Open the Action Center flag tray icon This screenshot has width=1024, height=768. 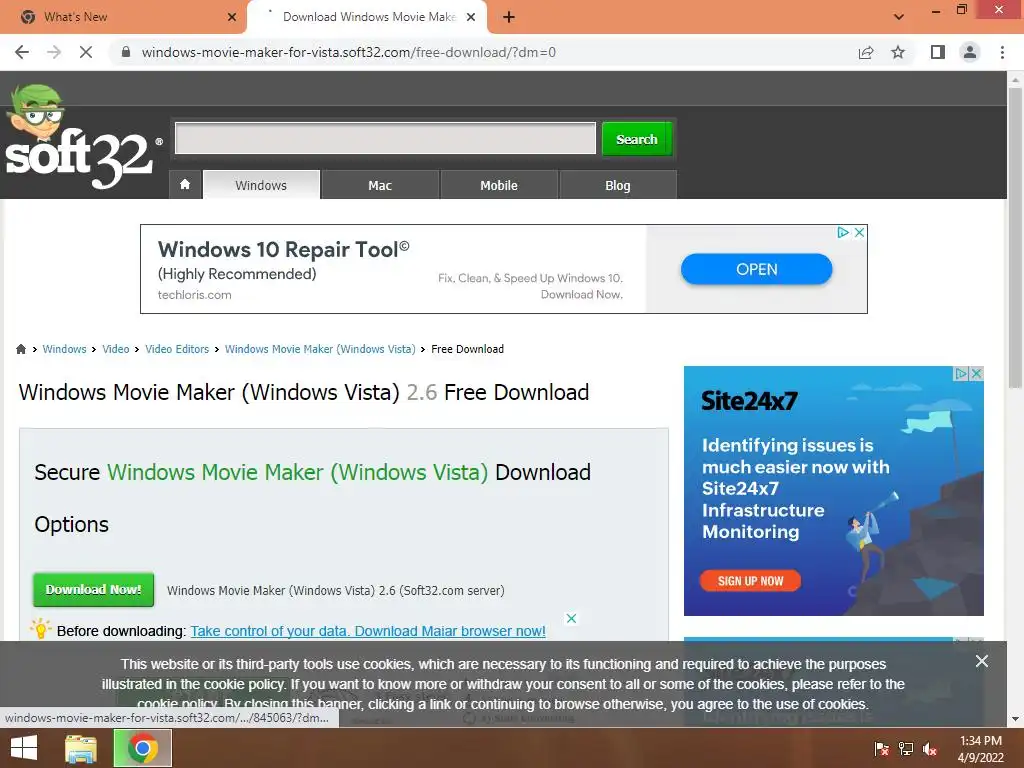(x=881, y=749)
